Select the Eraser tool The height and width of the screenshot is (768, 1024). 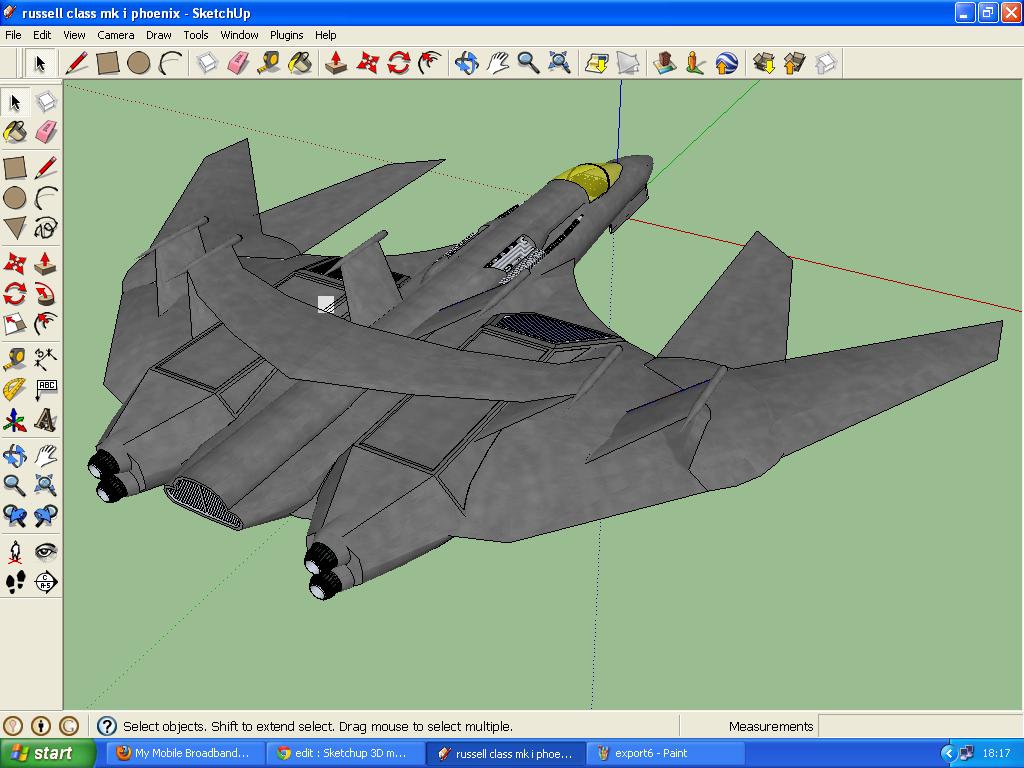(x=238, y=63)
